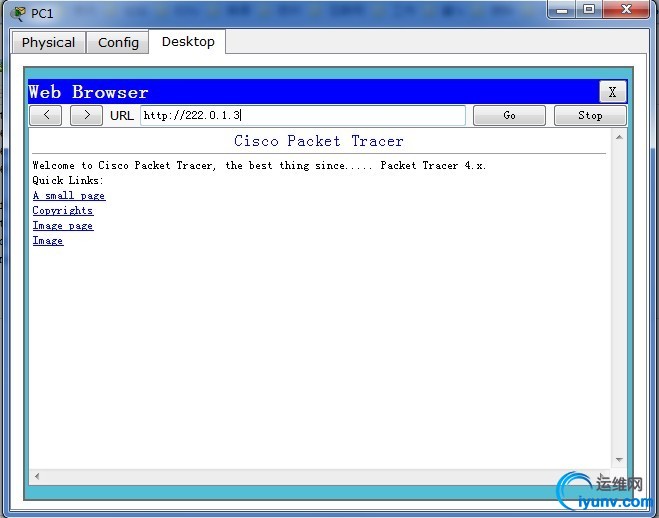
Task: Open the 'Image page' link
Action: click(63, 226)
